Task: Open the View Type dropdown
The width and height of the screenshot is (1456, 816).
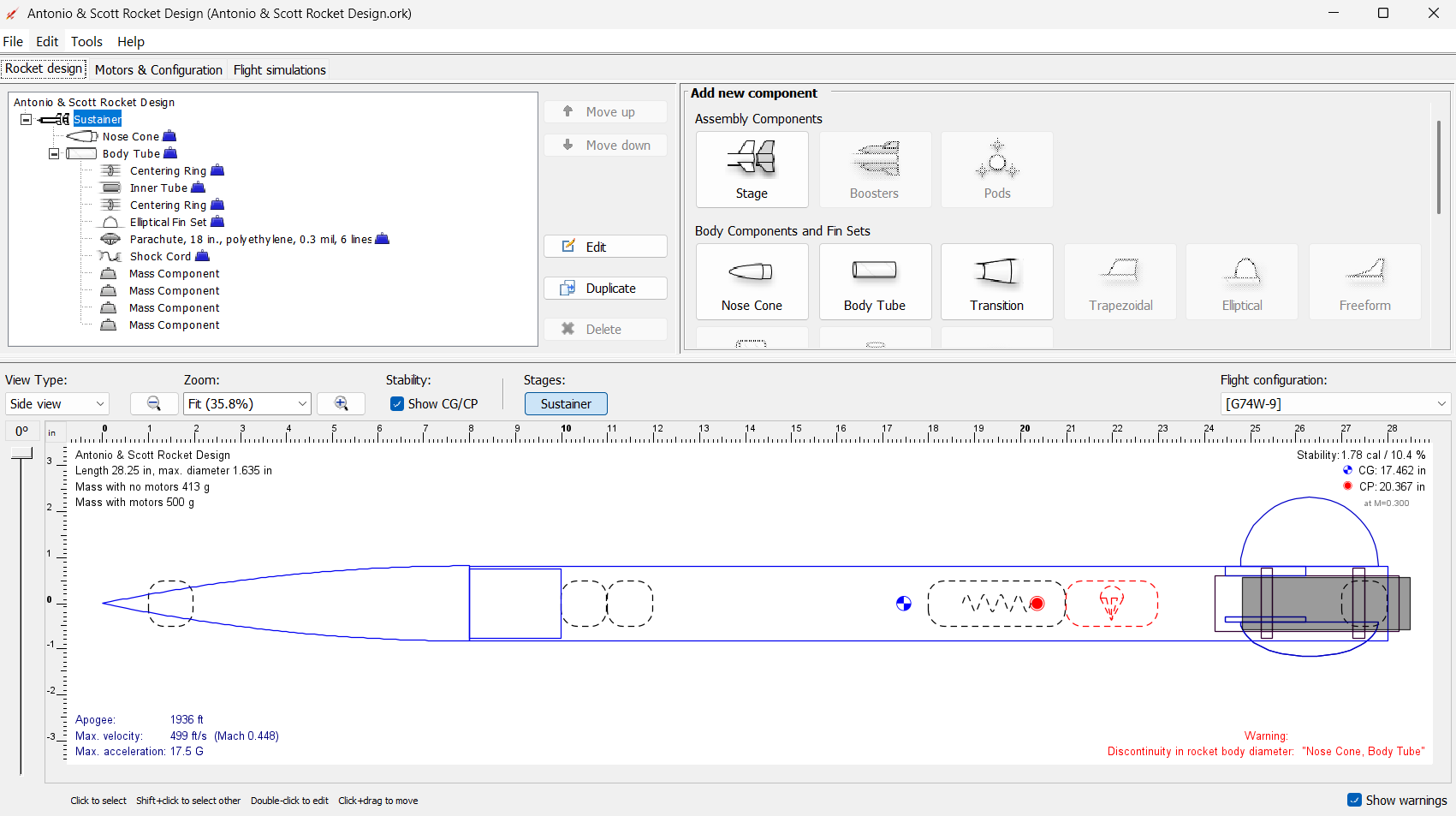Action: 57,403
